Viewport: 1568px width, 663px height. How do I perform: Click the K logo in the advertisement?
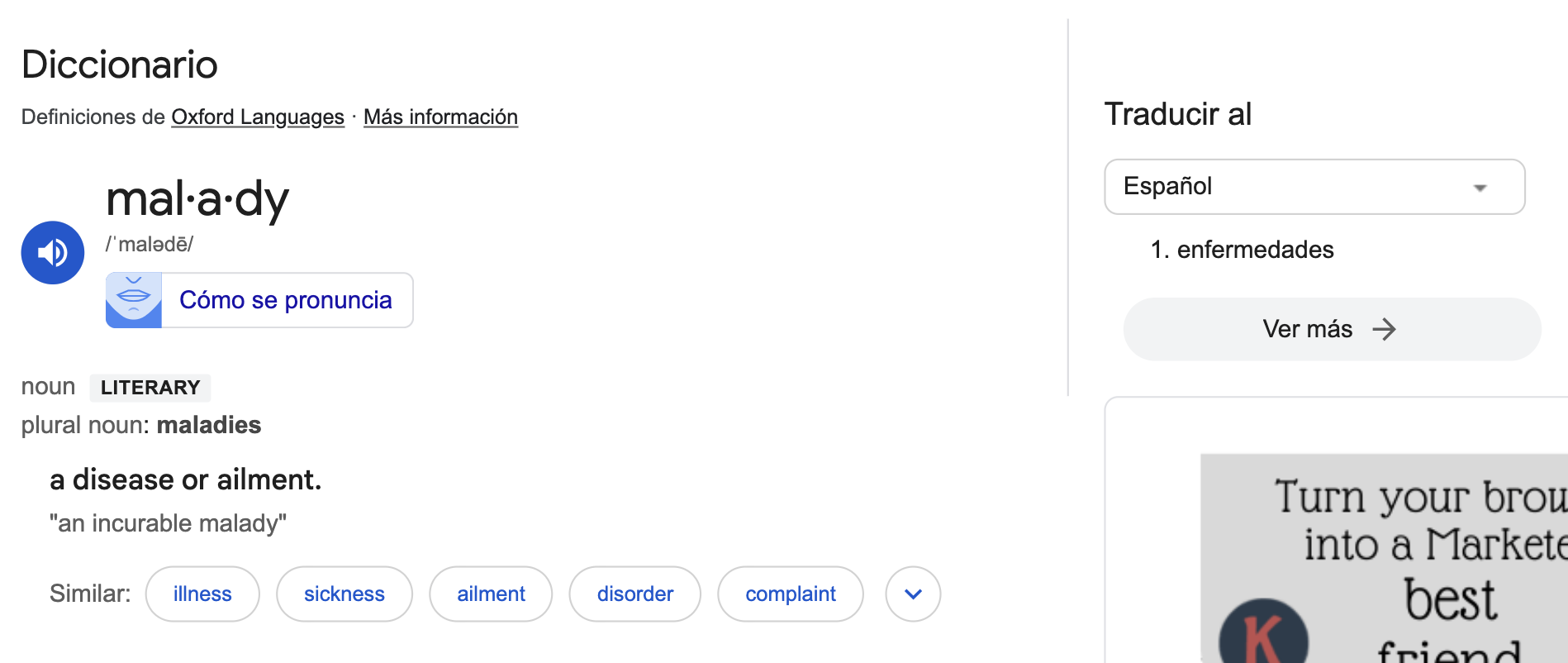coord(1263,632)
